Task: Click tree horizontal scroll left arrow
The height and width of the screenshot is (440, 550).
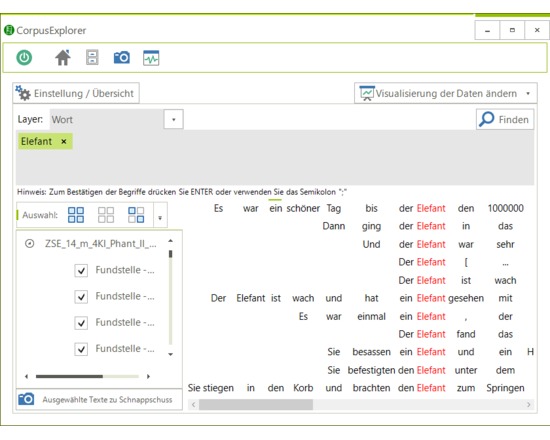Action: (x=26, y=376)
